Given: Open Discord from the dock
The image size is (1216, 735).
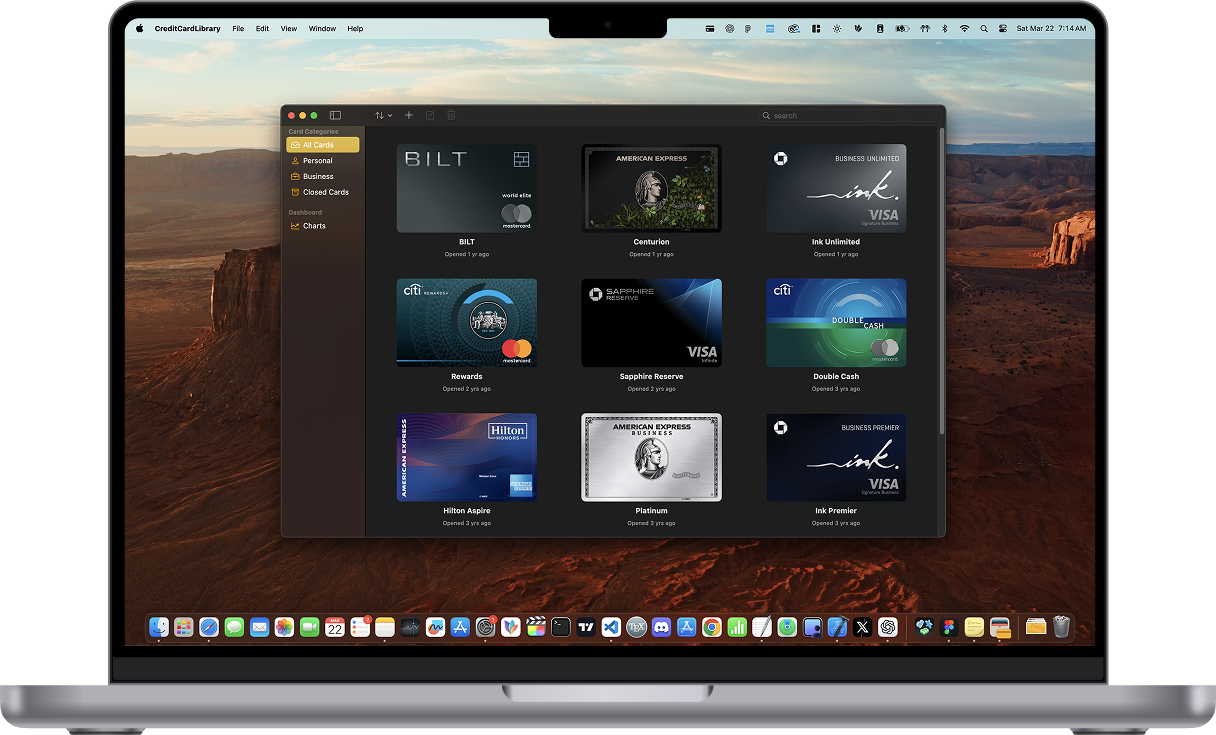Looking at the screenshot, I should click(x=661, y=627).
